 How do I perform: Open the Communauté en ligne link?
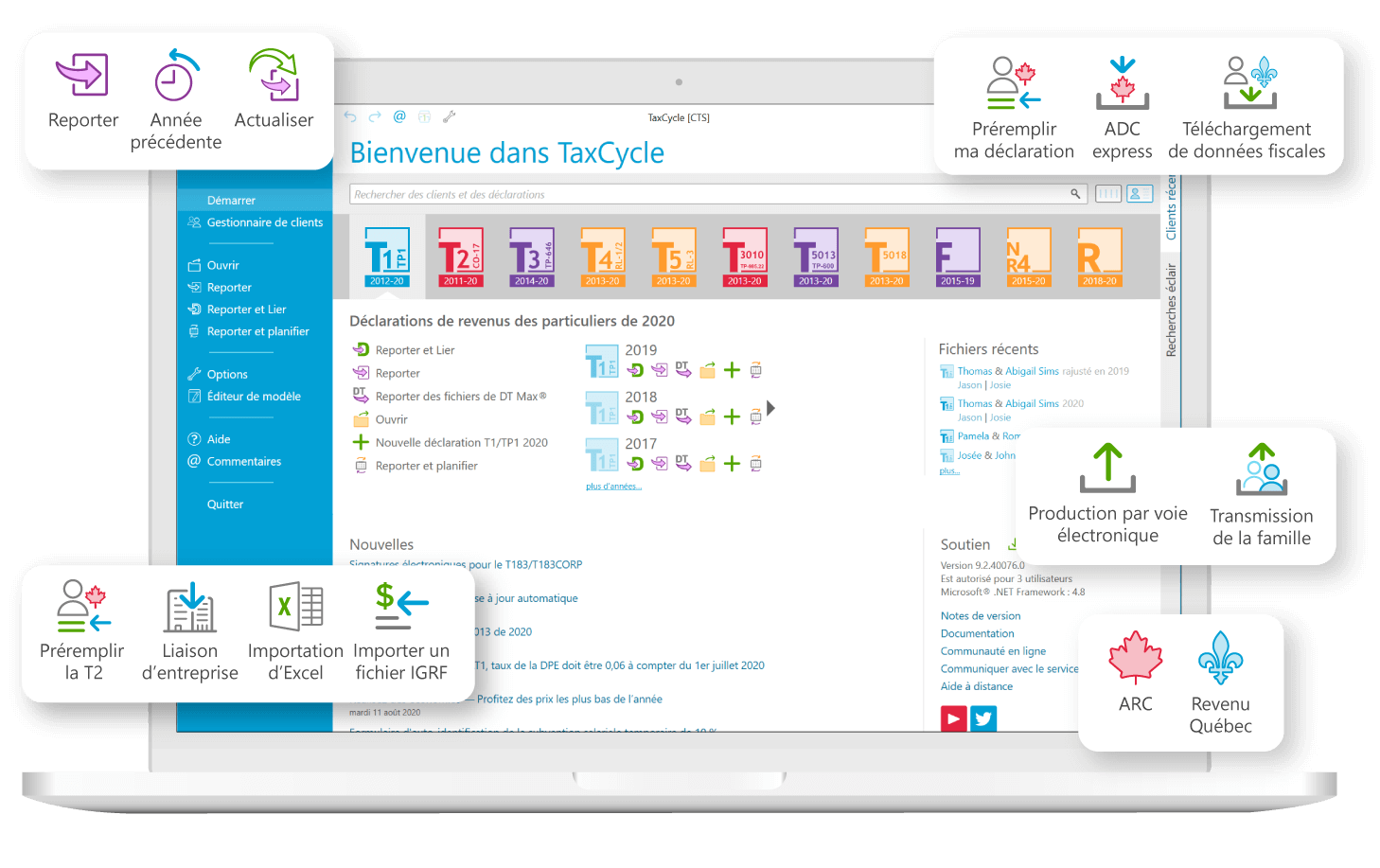(x=993, y=651)
